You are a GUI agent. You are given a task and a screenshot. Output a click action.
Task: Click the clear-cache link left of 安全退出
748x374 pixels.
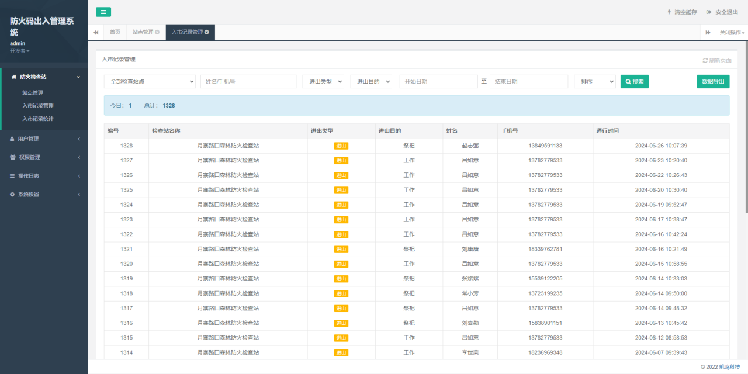click(x=682, y=12)
